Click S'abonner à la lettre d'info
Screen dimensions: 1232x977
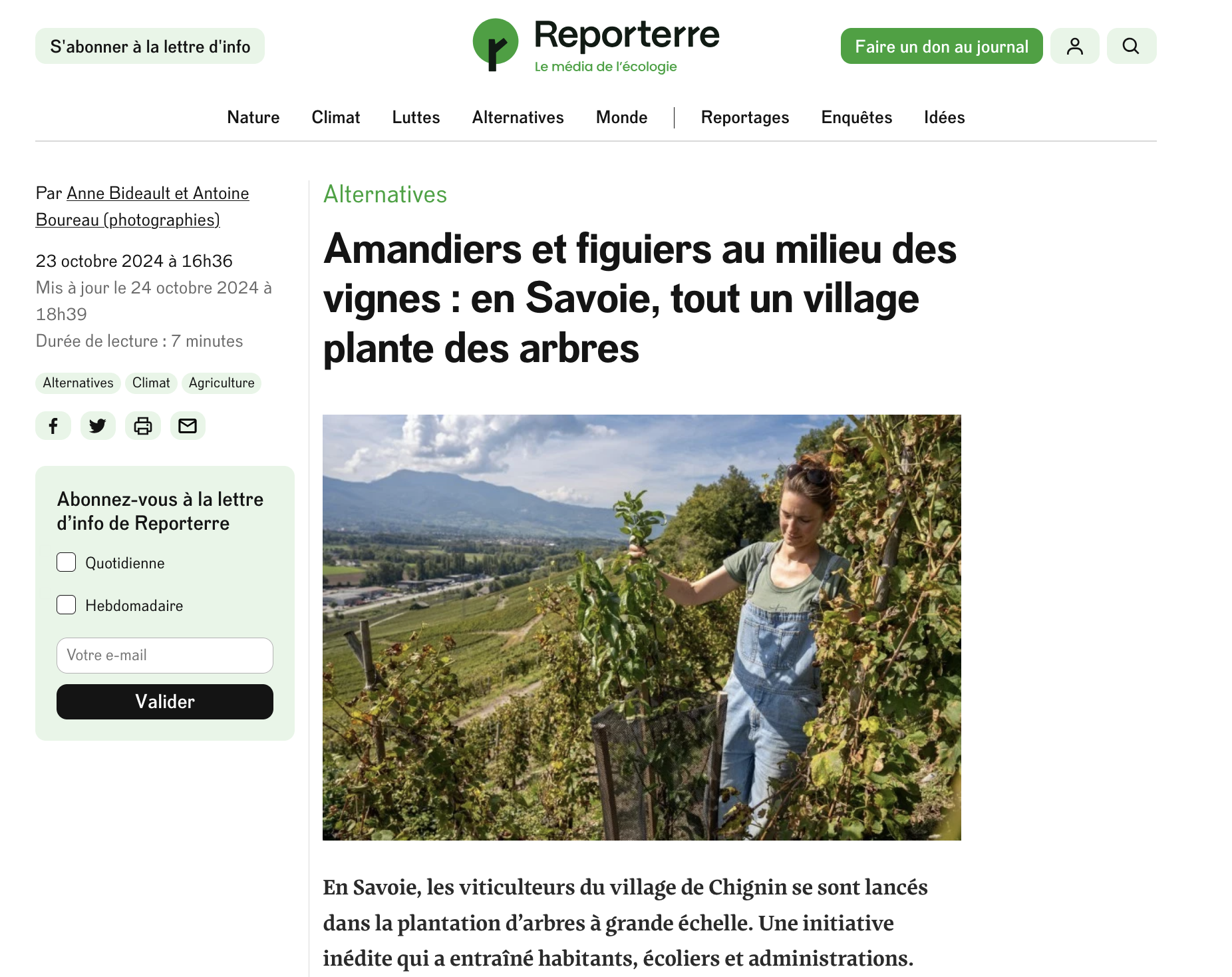pos(150,46)
